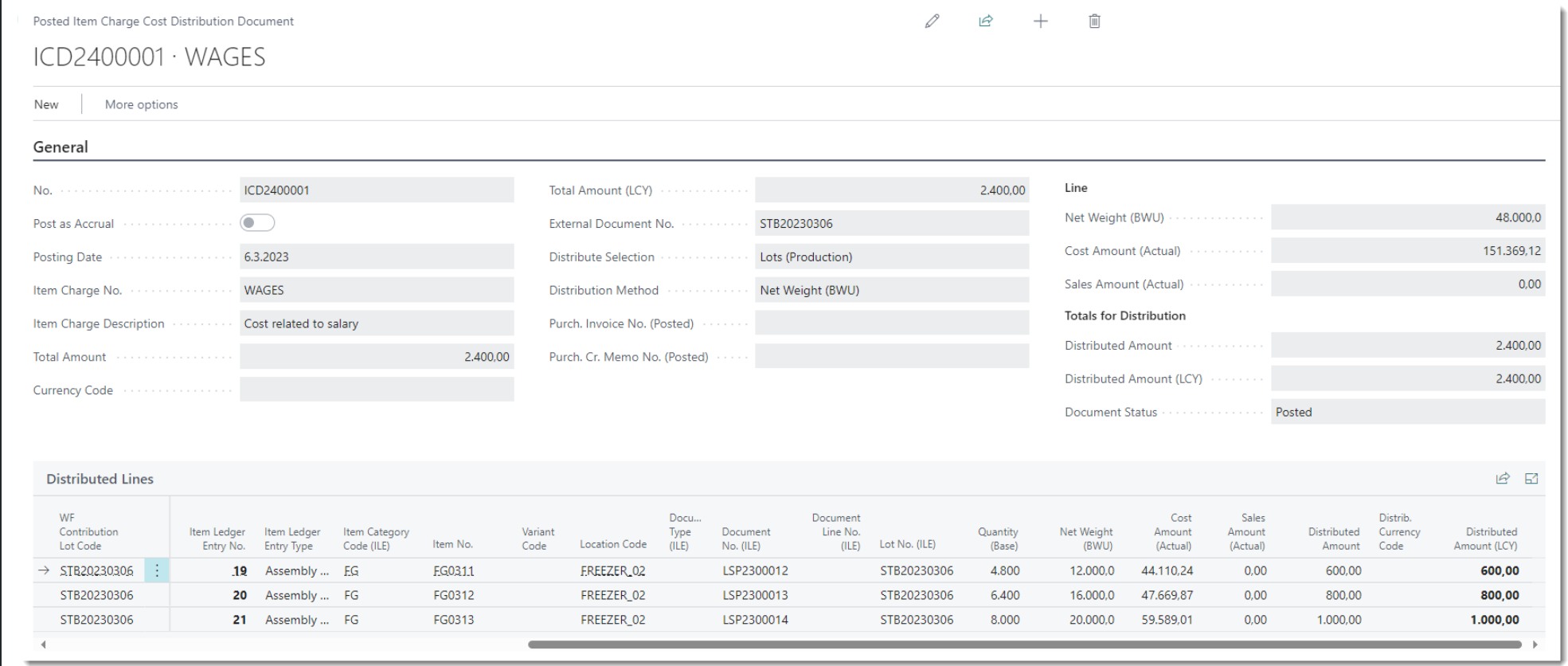Click the share icon in header
The image size is (1568, 666).
[x=986, y=22]
